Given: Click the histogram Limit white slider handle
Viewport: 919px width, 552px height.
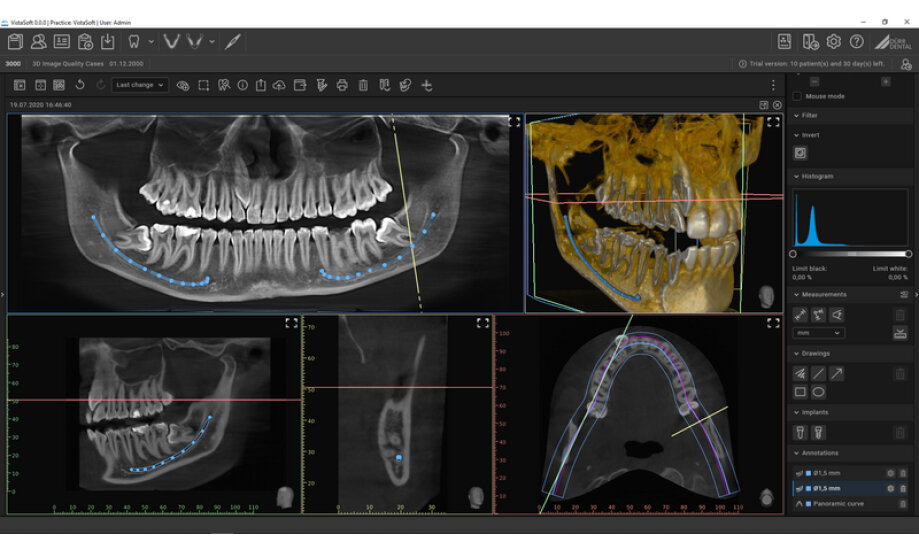Looking at the screenshot, I should [908, 254].
